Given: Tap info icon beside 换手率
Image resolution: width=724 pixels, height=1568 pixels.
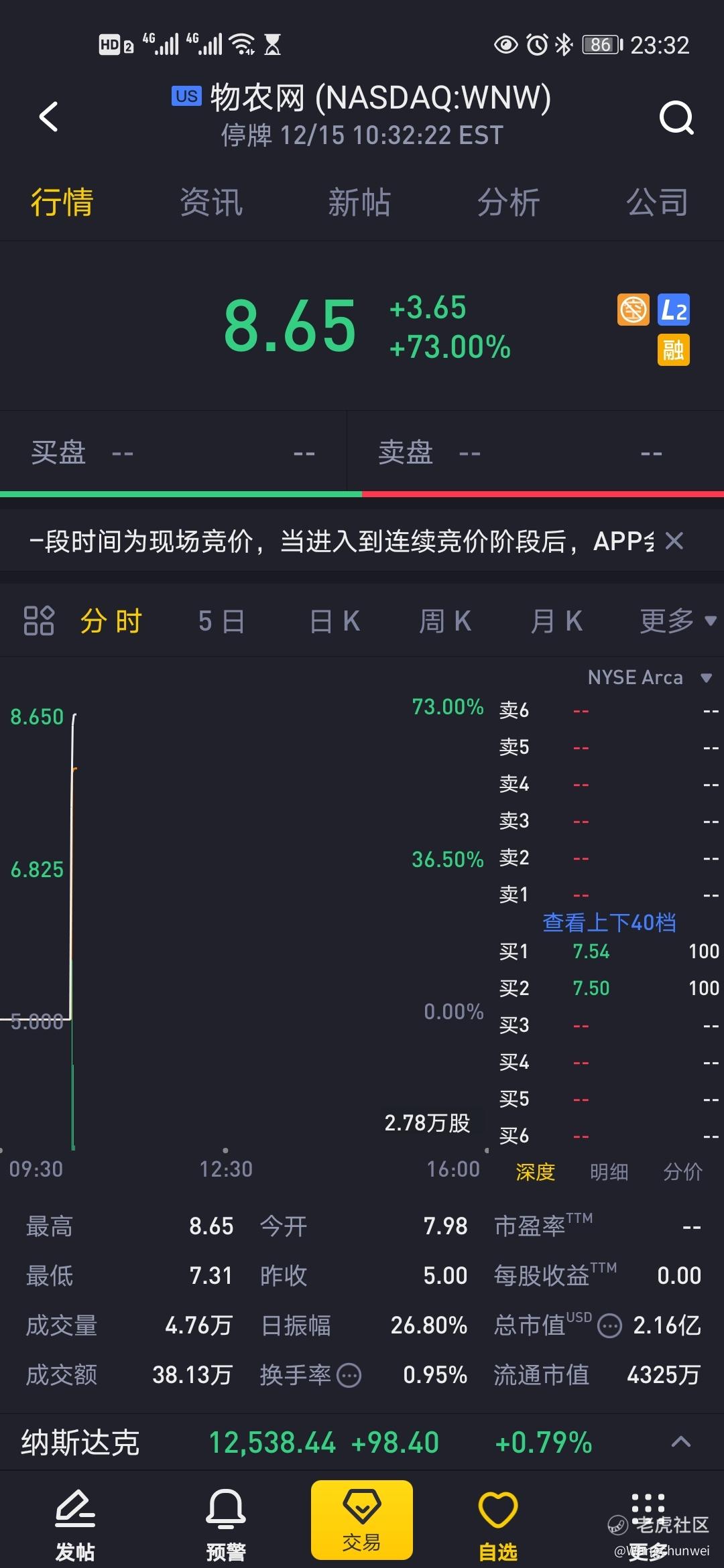Looking at the screenshot, I should 349,1376.
